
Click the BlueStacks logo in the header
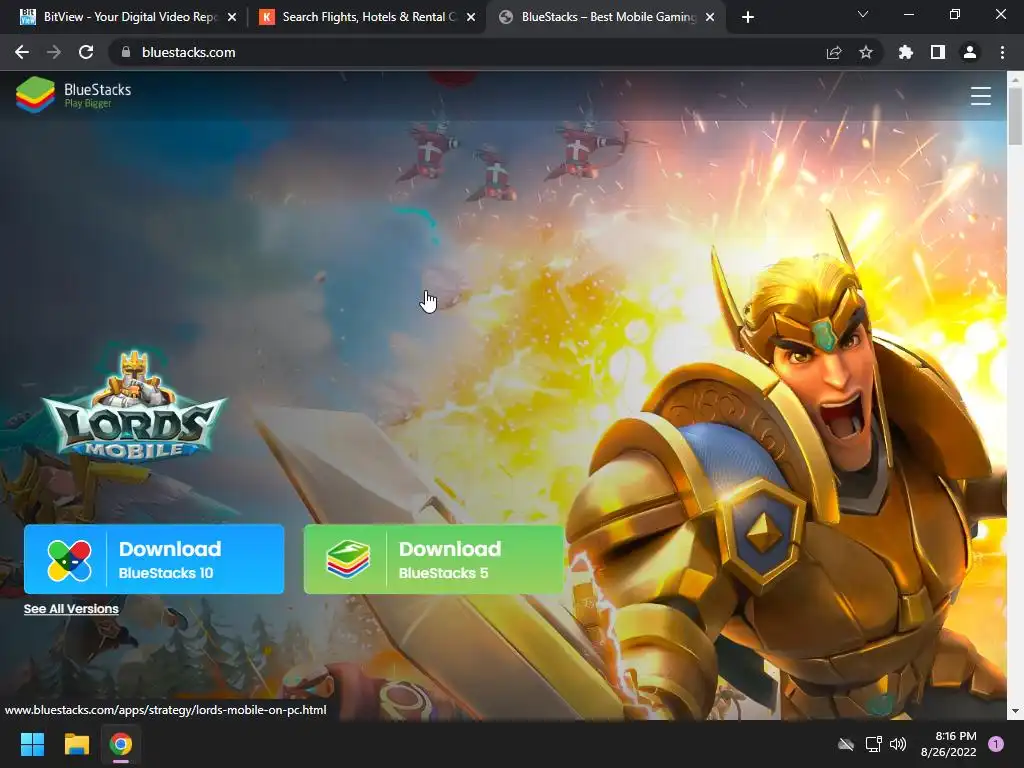coord(73,95)
